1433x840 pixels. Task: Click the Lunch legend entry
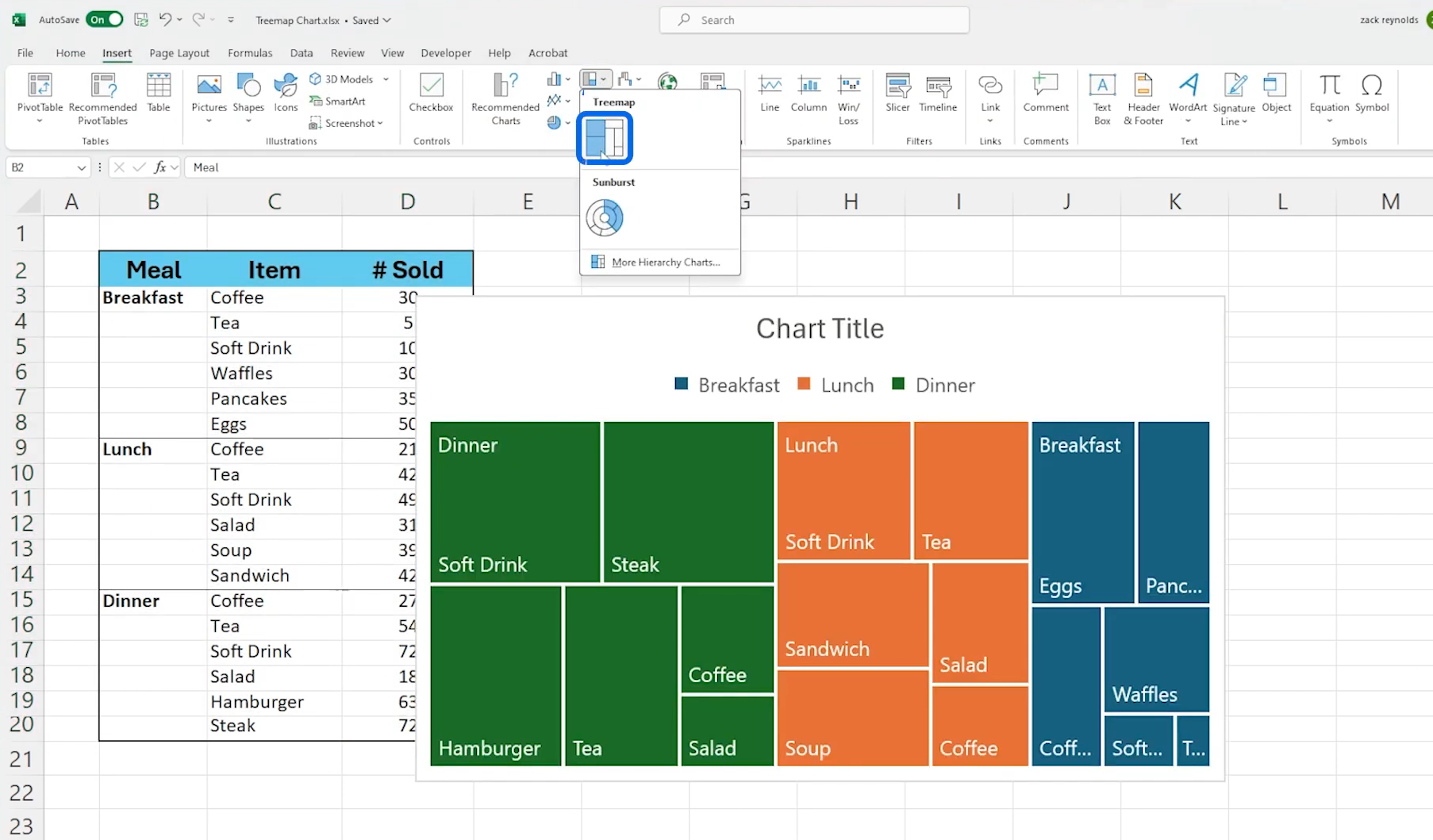(836, 385)
